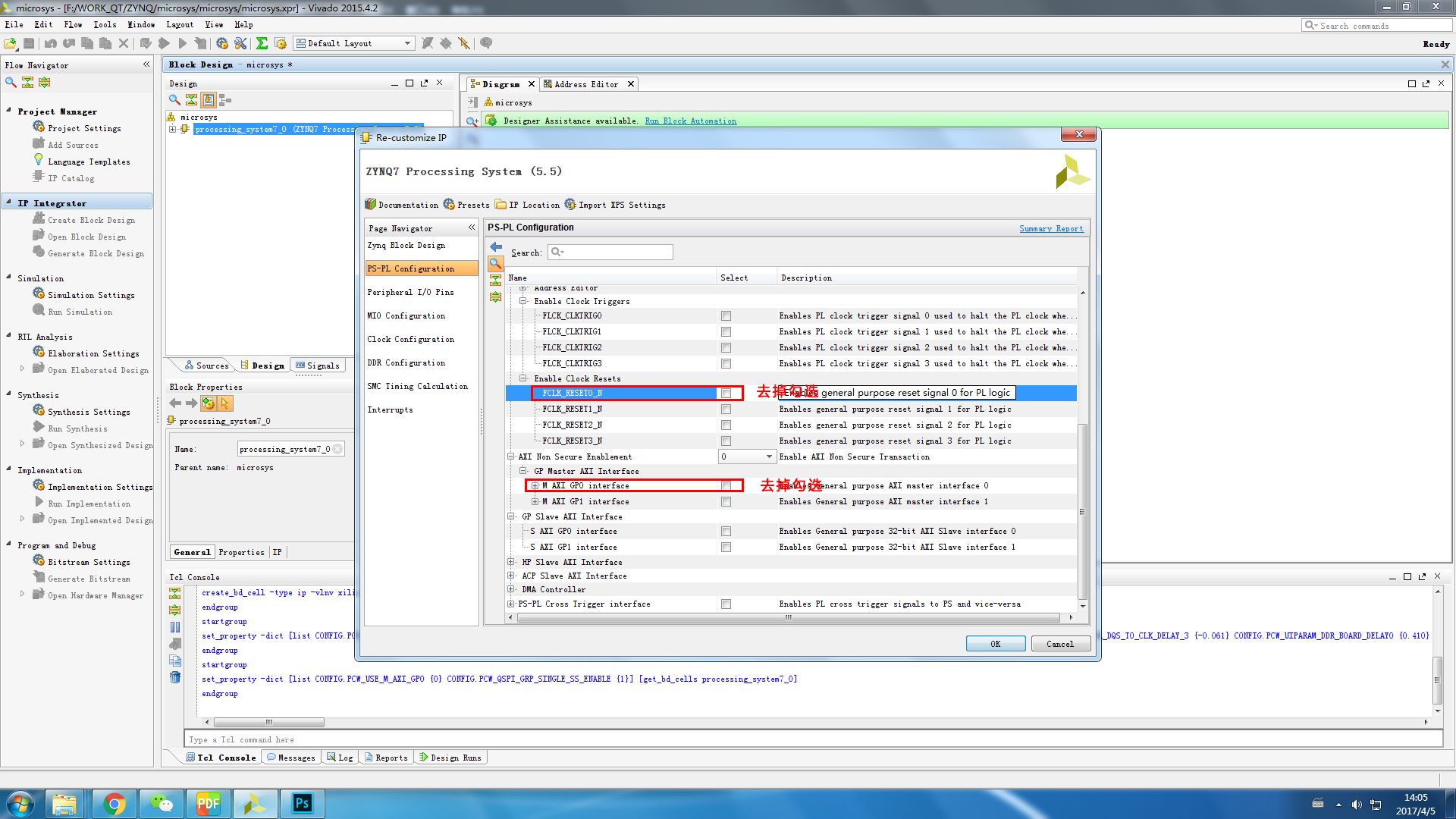The height and width of the screenshot is (819, 1456).
Task: Click the vertical scrollbar of the configuration table
Action: pos(1083,510)
